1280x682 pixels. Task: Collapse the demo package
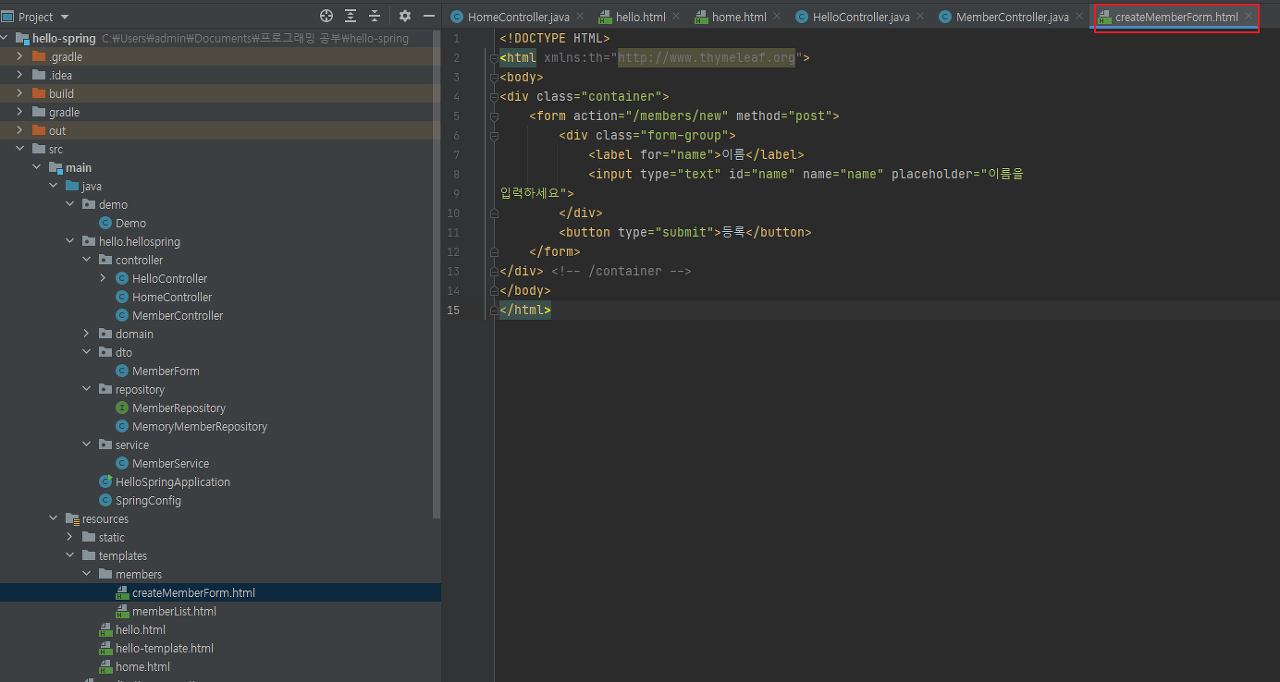[x=70, y=205]
